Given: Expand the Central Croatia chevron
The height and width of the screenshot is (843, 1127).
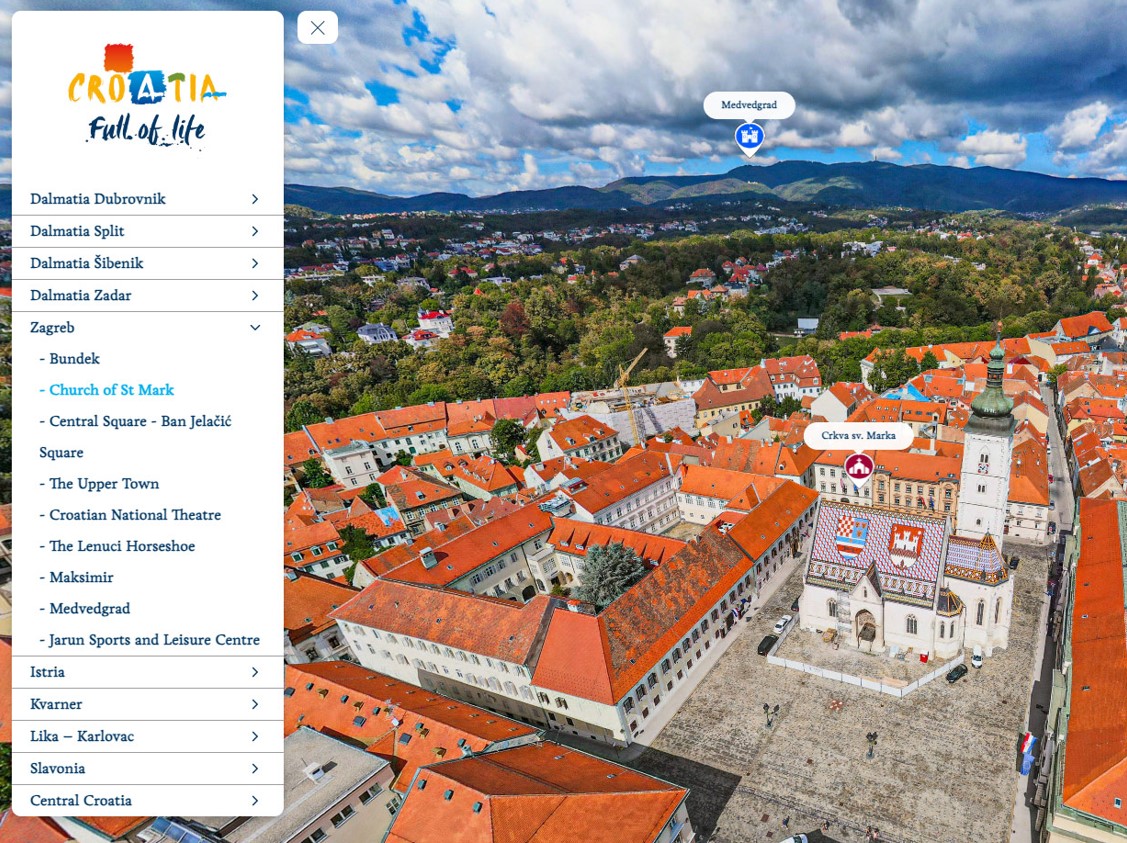Looking at the screenshot, I should 254,801.
